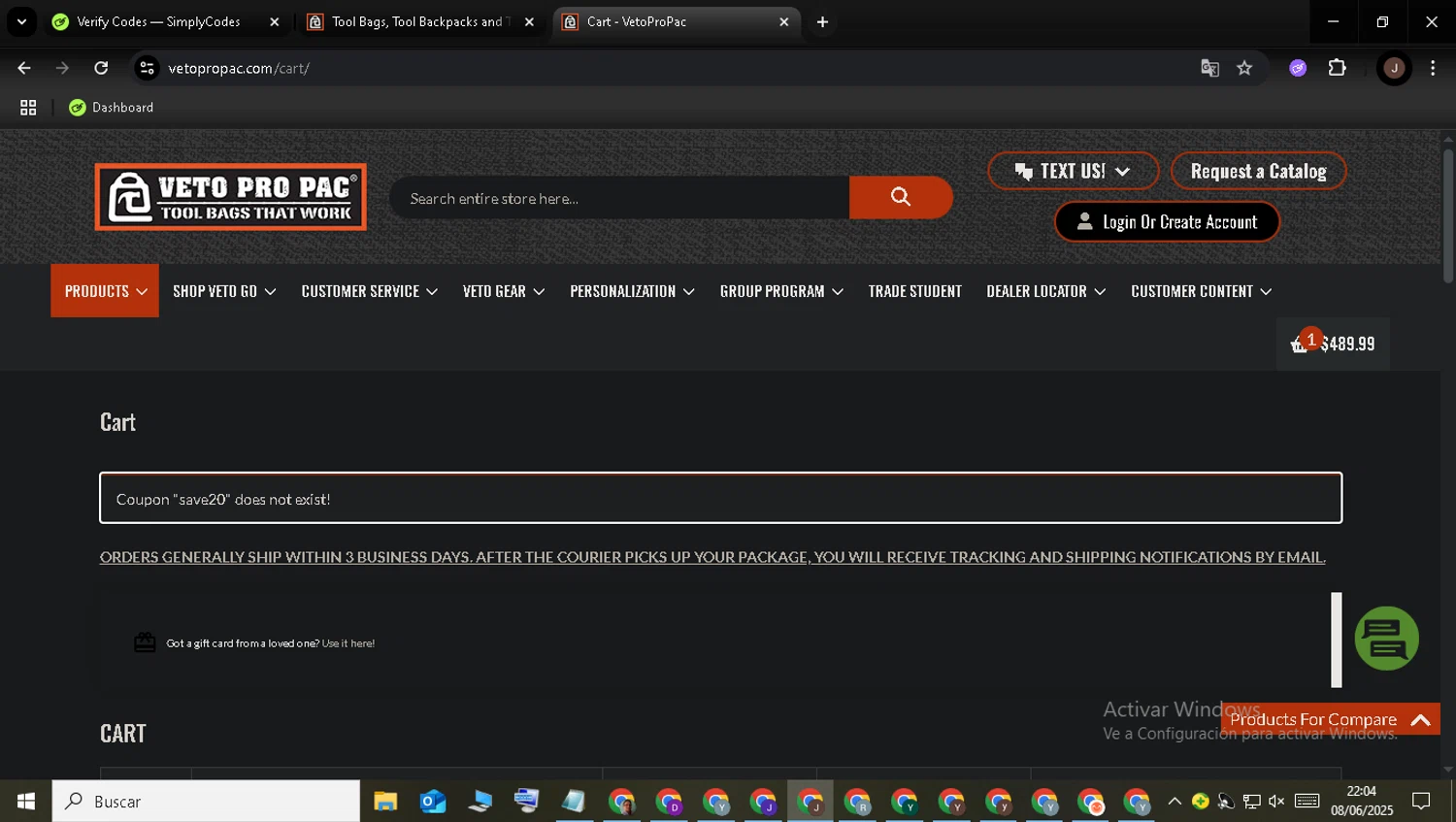
Task: Open File Explorer from the taskbar
Action: [385, 802]
